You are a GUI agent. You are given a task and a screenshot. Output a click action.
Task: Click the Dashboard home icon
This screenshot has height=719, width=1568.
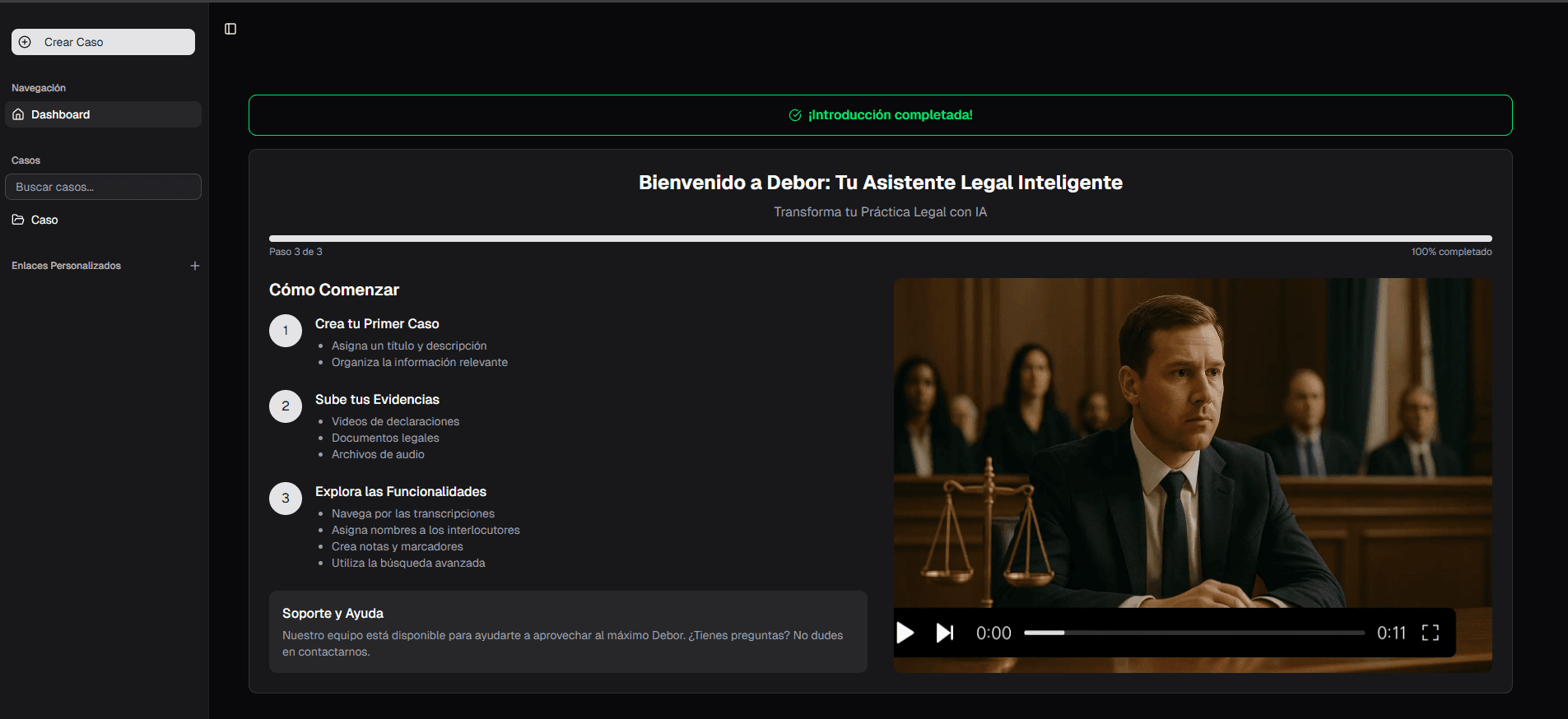point(18,114)
